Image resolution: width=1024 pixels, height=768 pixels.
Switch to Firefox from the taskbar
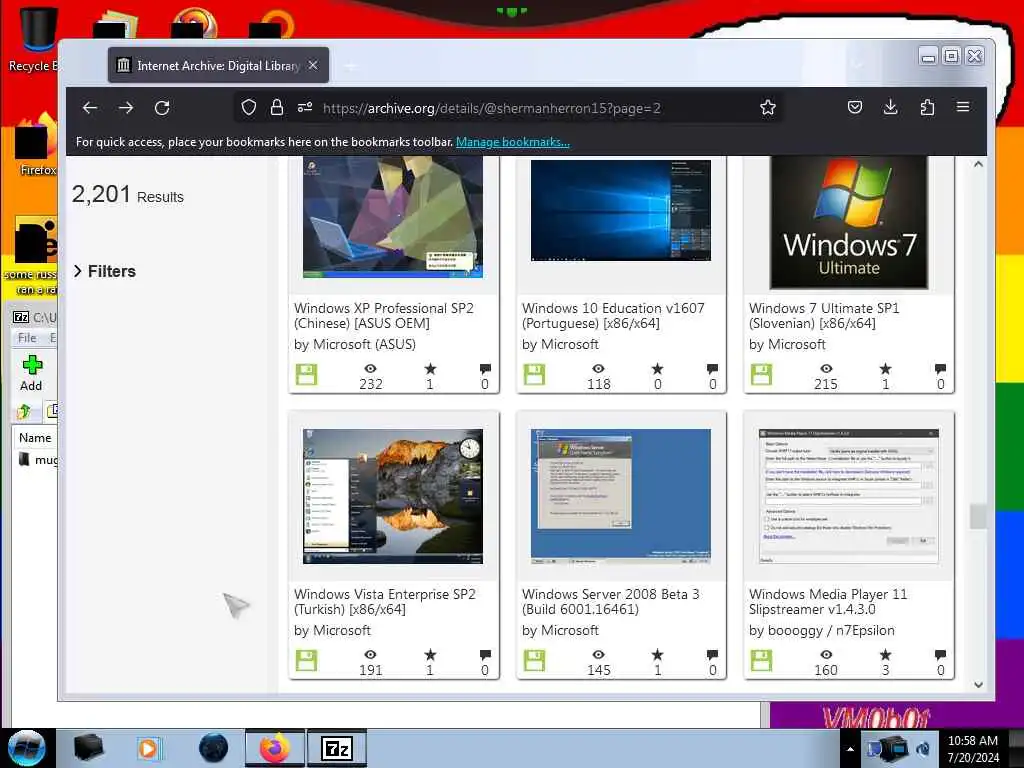[x=275, y=748]
